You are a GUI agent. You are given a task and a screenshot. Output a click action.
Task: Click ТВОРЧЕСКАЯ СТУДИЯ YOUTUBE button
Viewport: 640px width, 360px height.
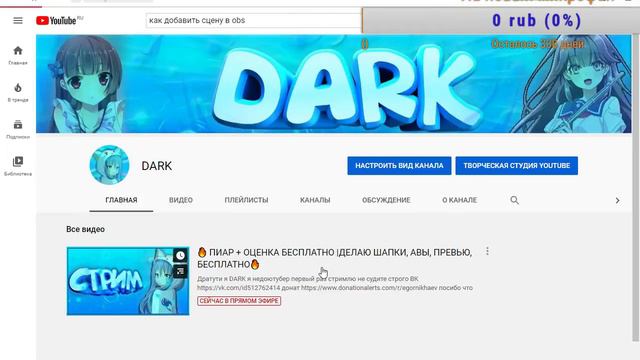517,166
